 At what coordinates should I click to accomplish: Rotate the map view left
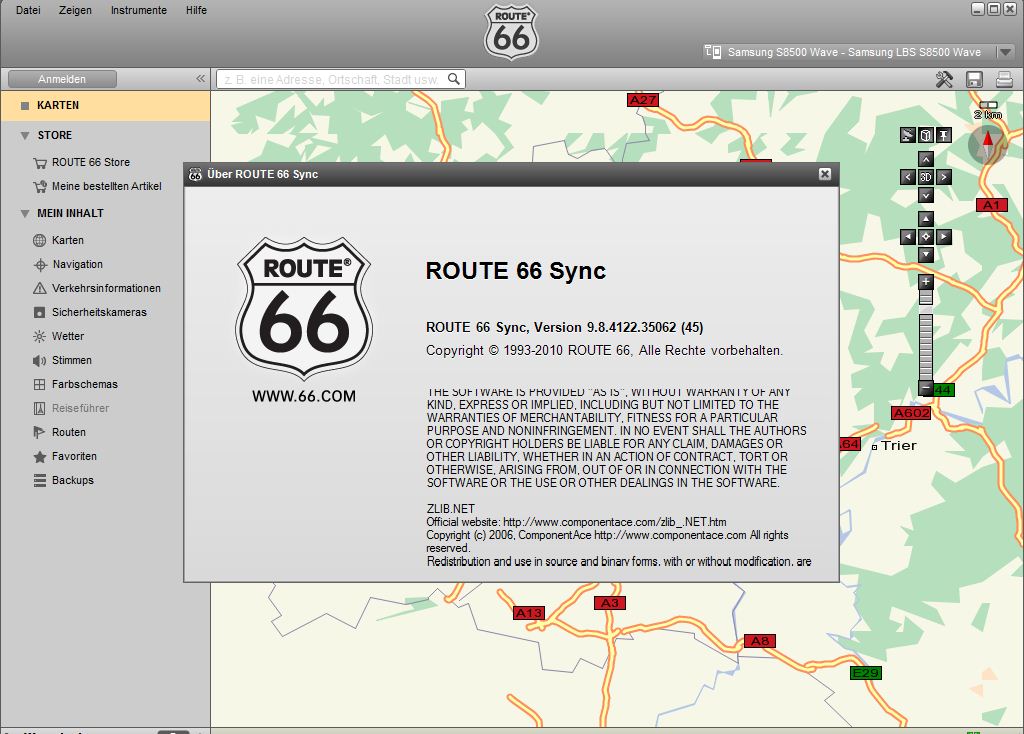pos(908,177)
